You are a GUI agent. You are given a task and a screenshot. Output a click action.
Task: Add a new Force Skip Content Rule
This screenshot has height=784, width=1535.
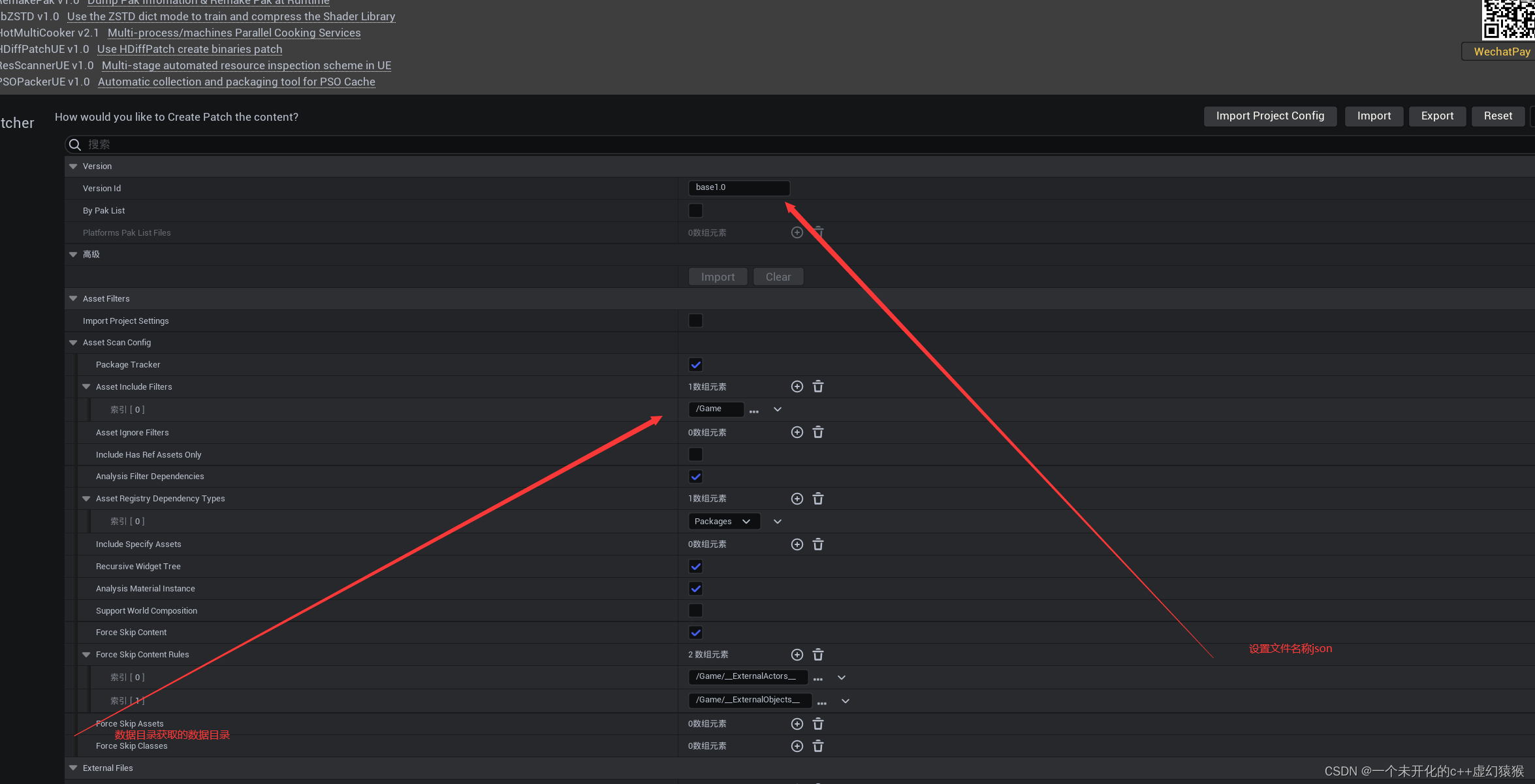pos(797,655)
